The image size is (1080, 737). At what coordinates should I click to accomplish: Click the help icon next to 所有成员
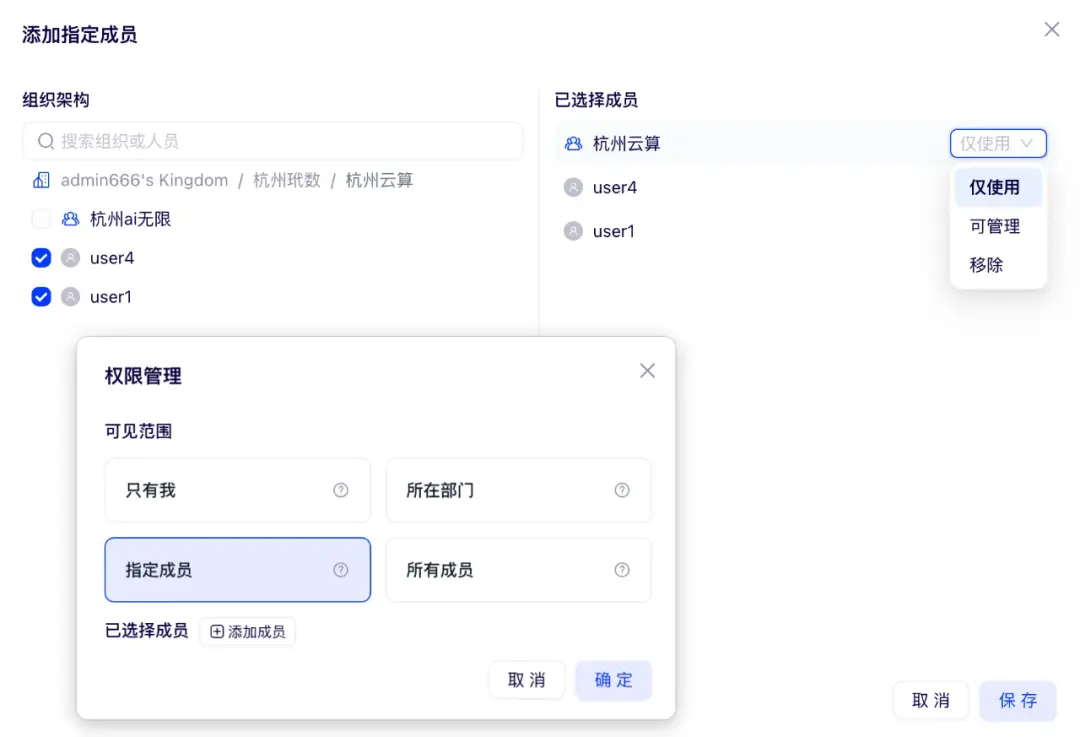(x=622, y=570)
